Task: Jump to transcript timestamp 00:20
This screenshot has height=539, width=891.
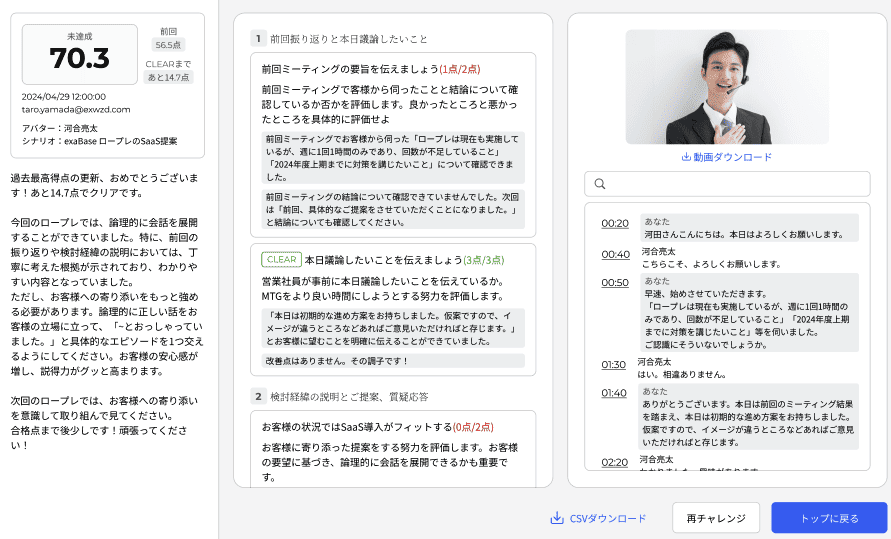Action: click(x=615, y=224)
